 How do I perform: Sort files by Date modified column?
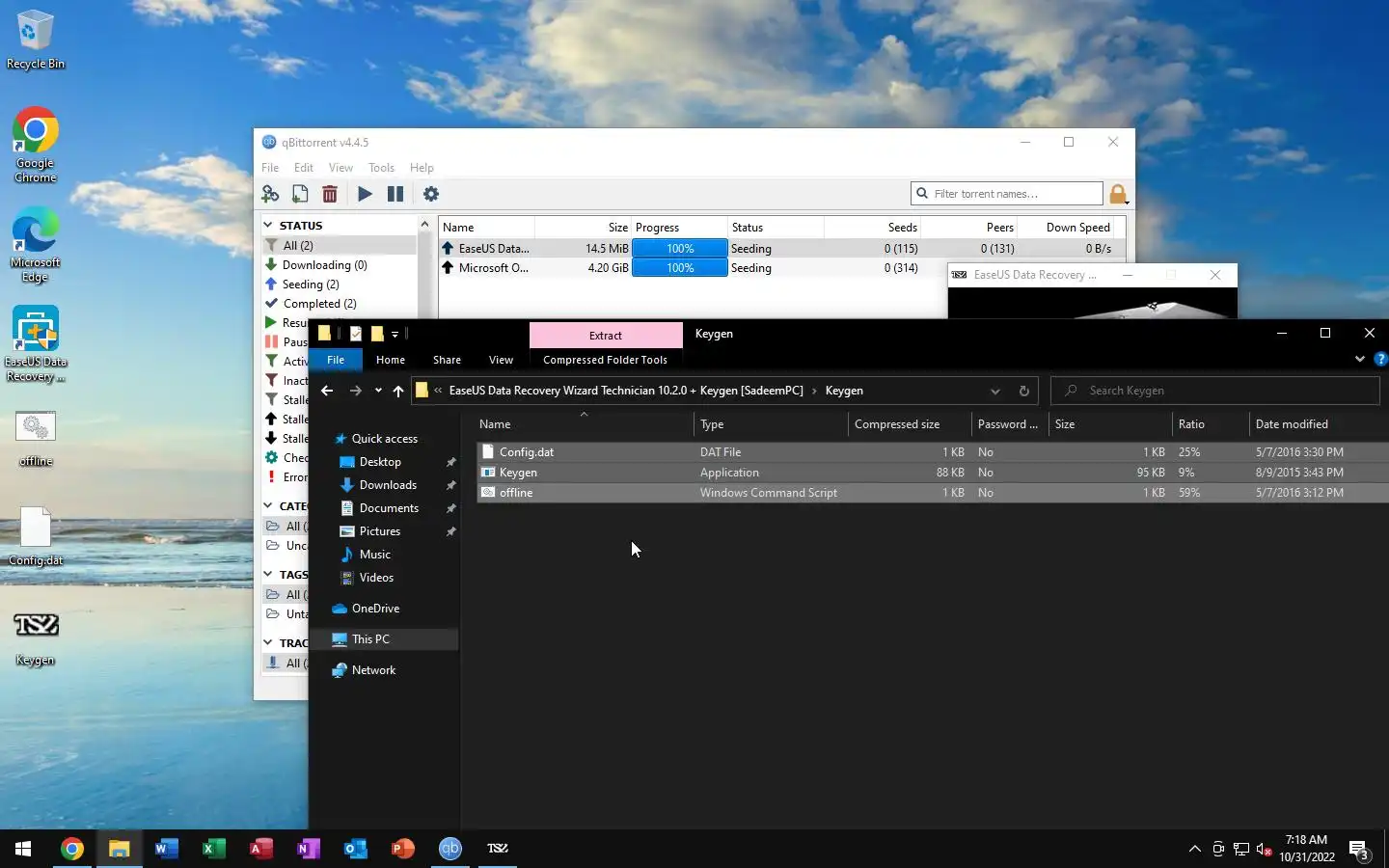click(1319, 424)
